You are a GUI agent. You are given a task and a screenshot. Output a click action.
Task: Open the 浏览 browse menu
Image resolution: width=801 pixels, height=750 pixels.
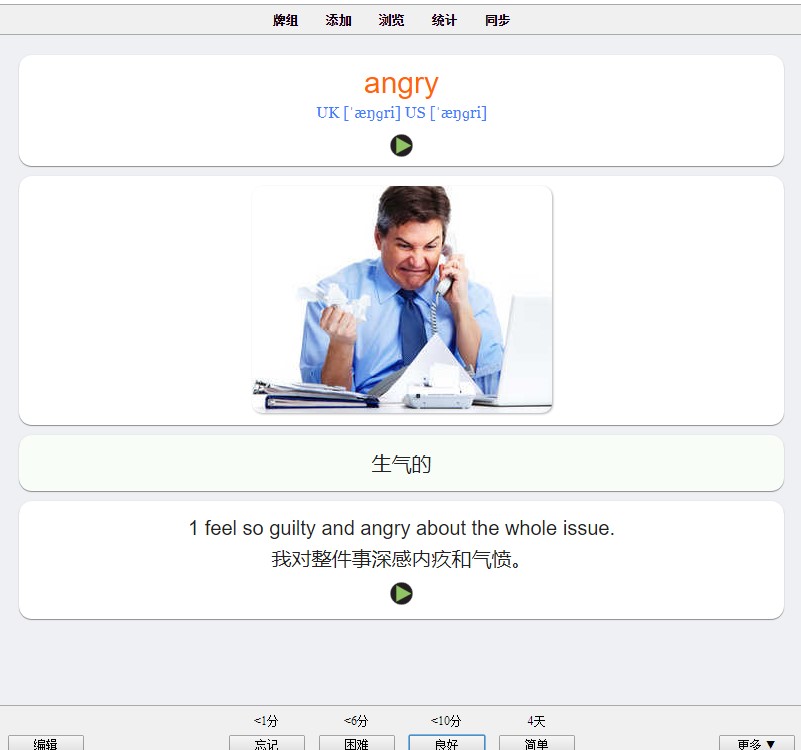pyautogui.click(x=391, y=20)
